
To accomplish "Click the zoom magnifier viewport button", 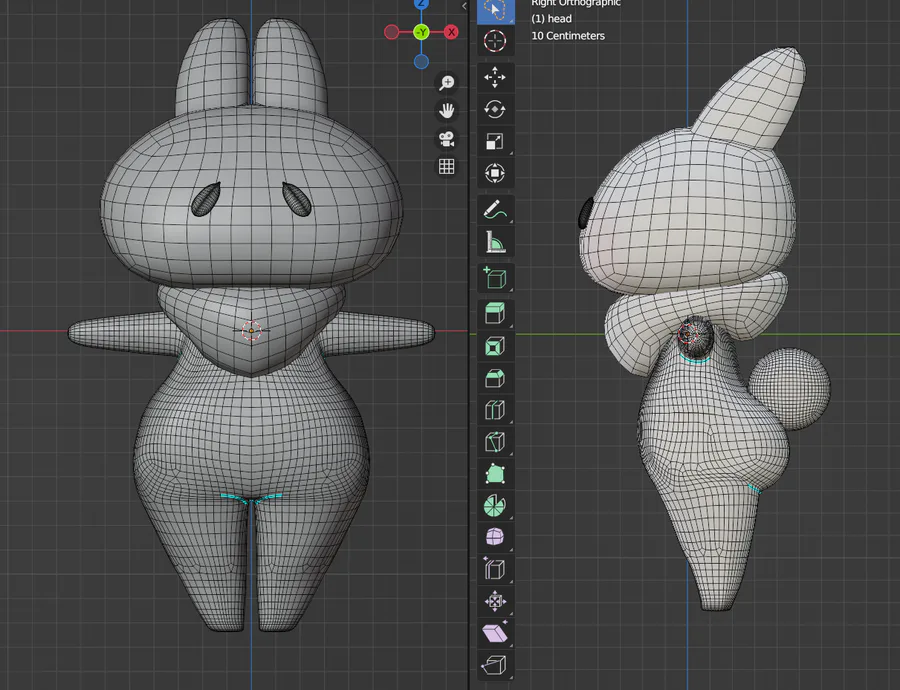I will coord(447,83).
